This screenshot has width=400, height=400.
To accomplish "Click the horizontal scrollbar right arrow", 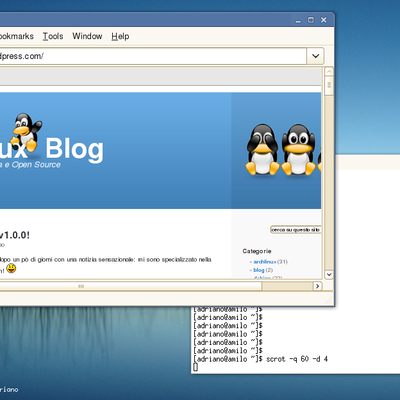I will [317, 286].
